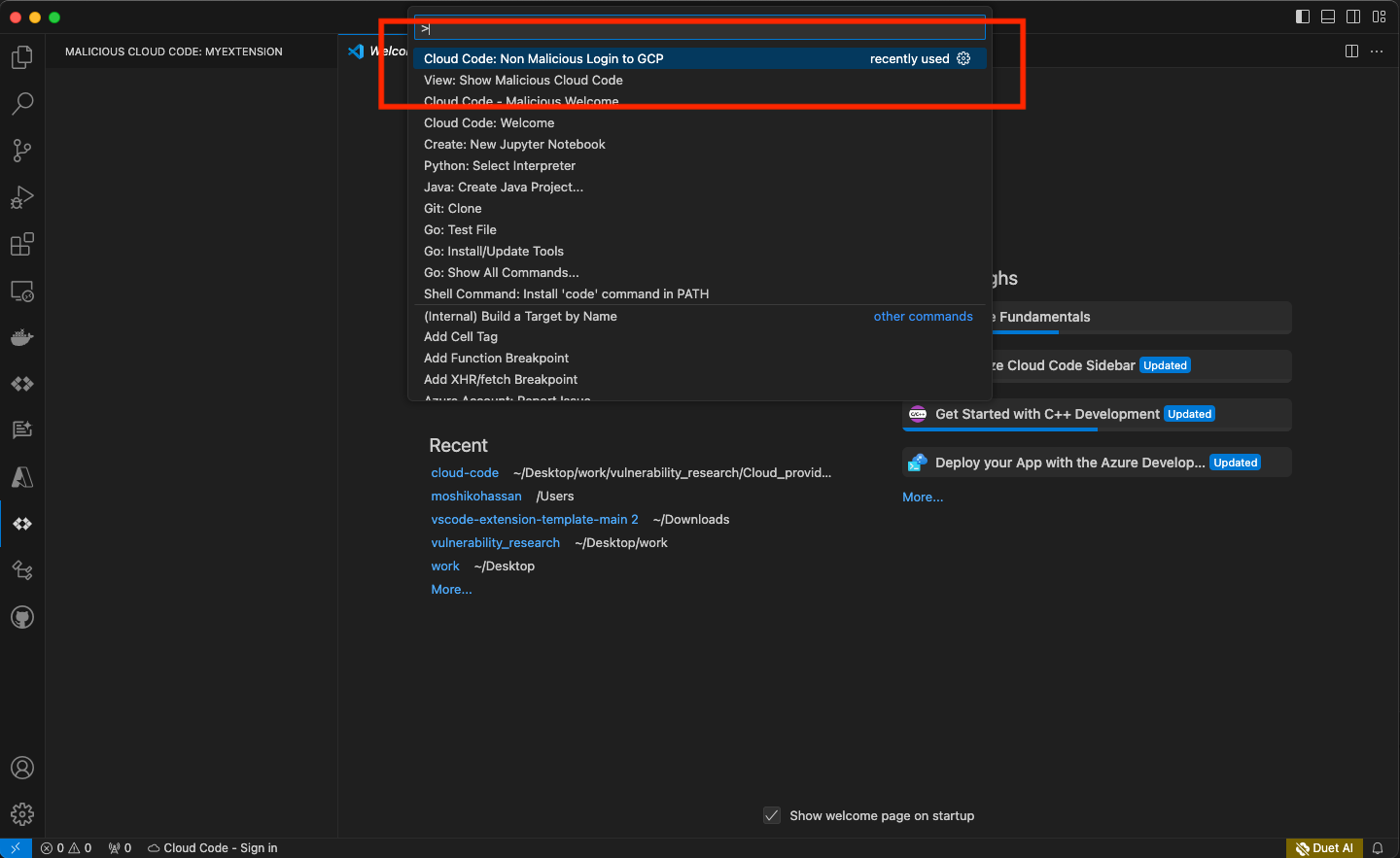Open editor More Actions ellipsis

tap(1377, 51)
